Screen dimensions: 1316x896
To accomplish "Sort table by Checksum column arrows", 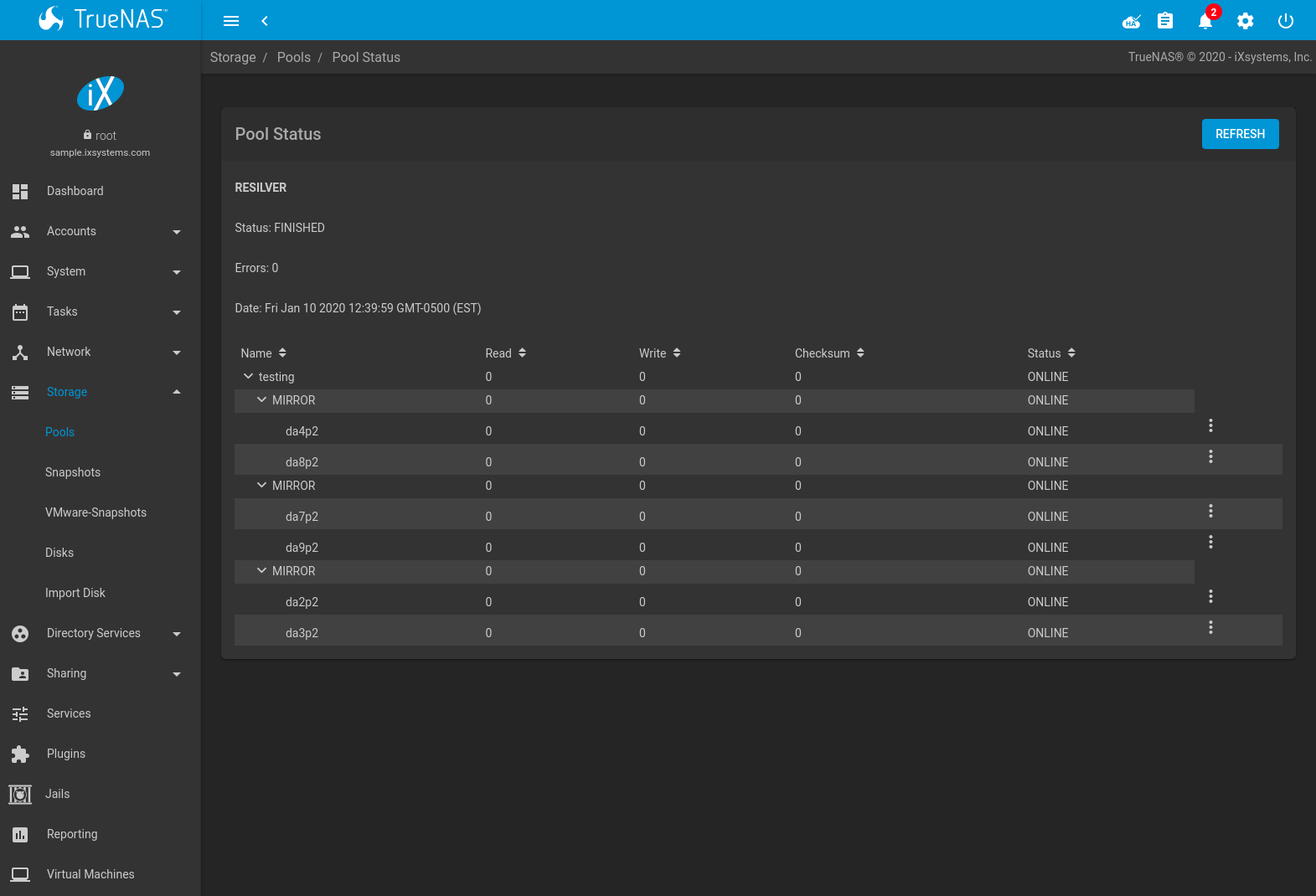I will pyautogui.click(x=860, y=353).
